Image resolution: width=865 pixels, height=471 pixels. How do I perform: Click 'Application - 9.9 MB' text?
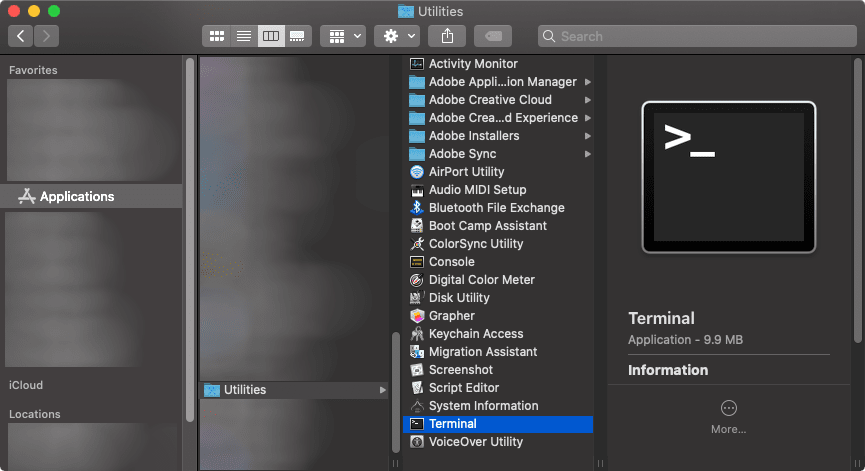click(685, 340)
